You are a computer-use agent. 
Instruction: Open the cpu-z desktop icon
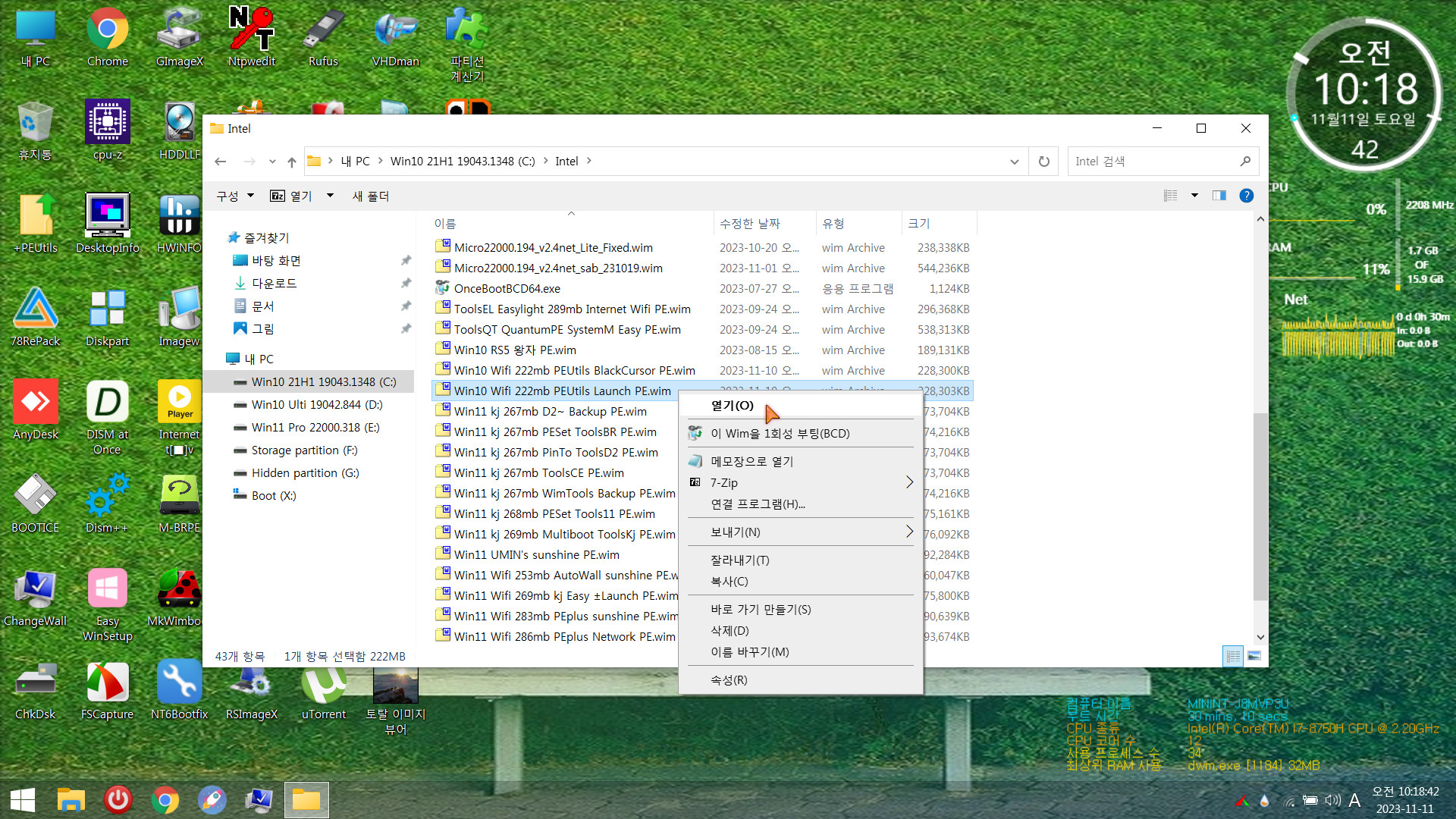pos(107,130)
